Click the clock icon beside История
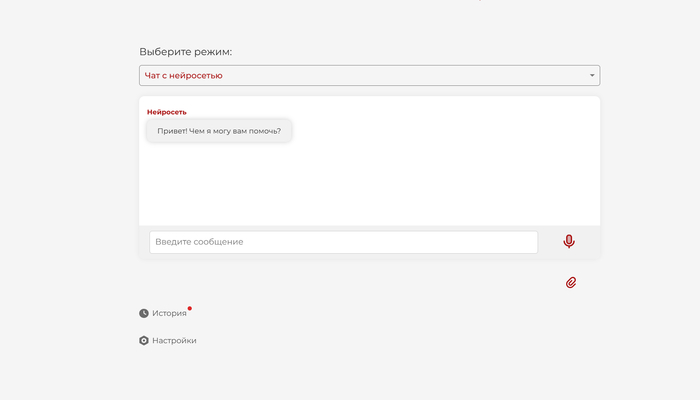This screenshot has width=700, height=400. coord(144,313)
